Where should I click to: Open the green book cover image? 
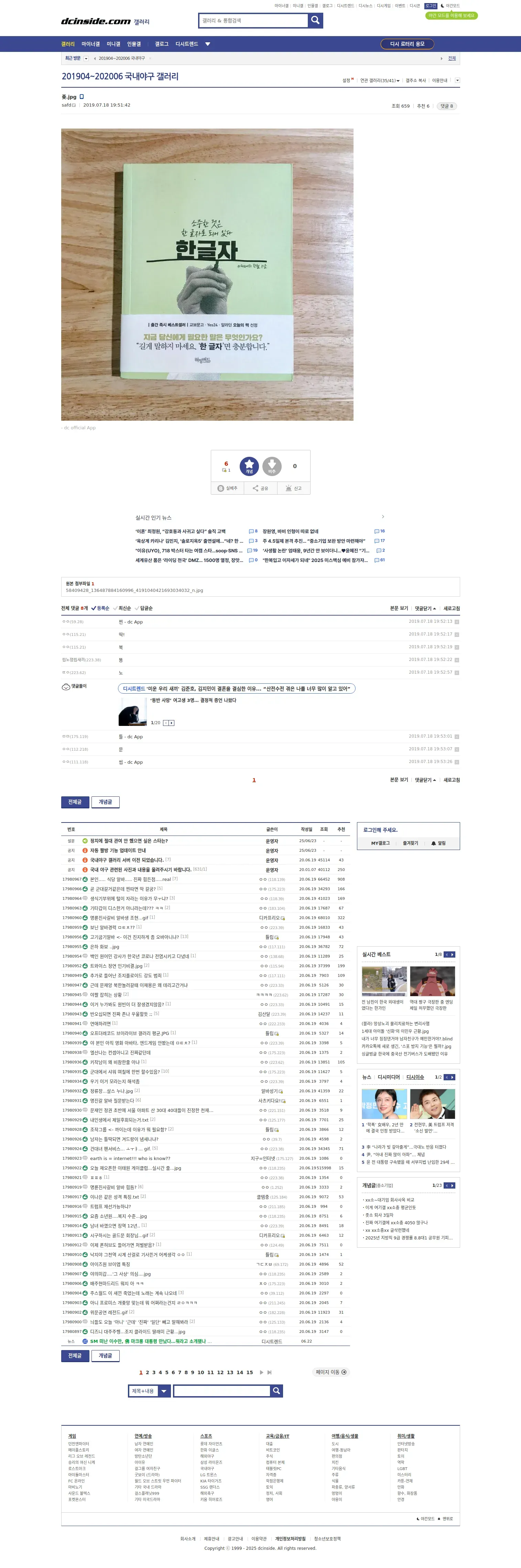pos(207,275)
